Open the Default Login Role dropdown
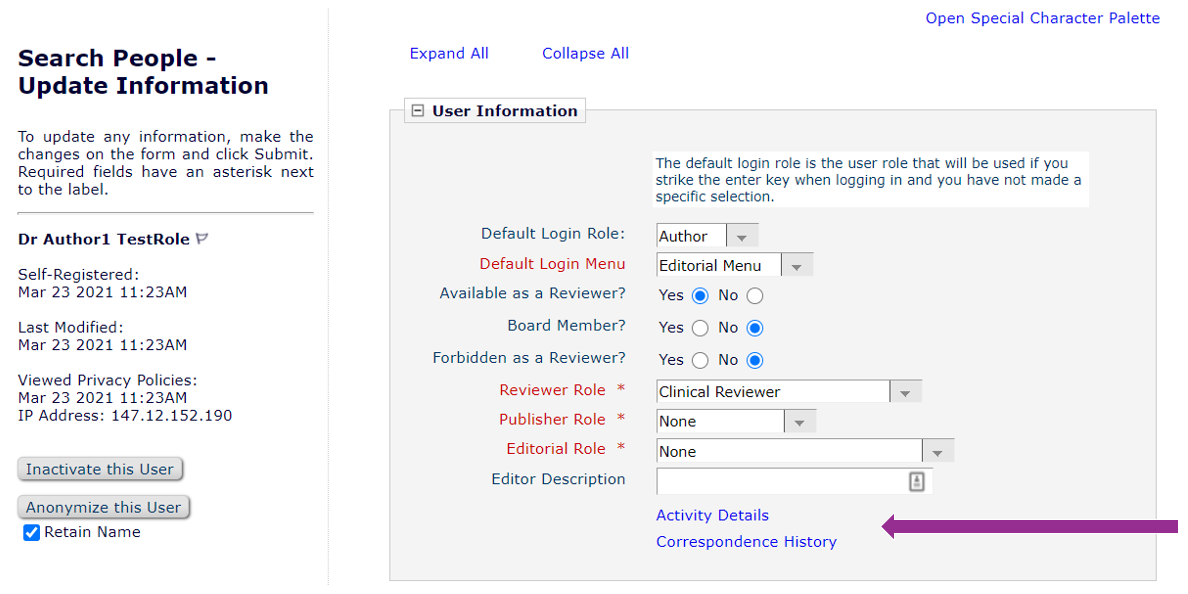The image size is (1188, 594). pyautogui.click(x=707, y=236)
